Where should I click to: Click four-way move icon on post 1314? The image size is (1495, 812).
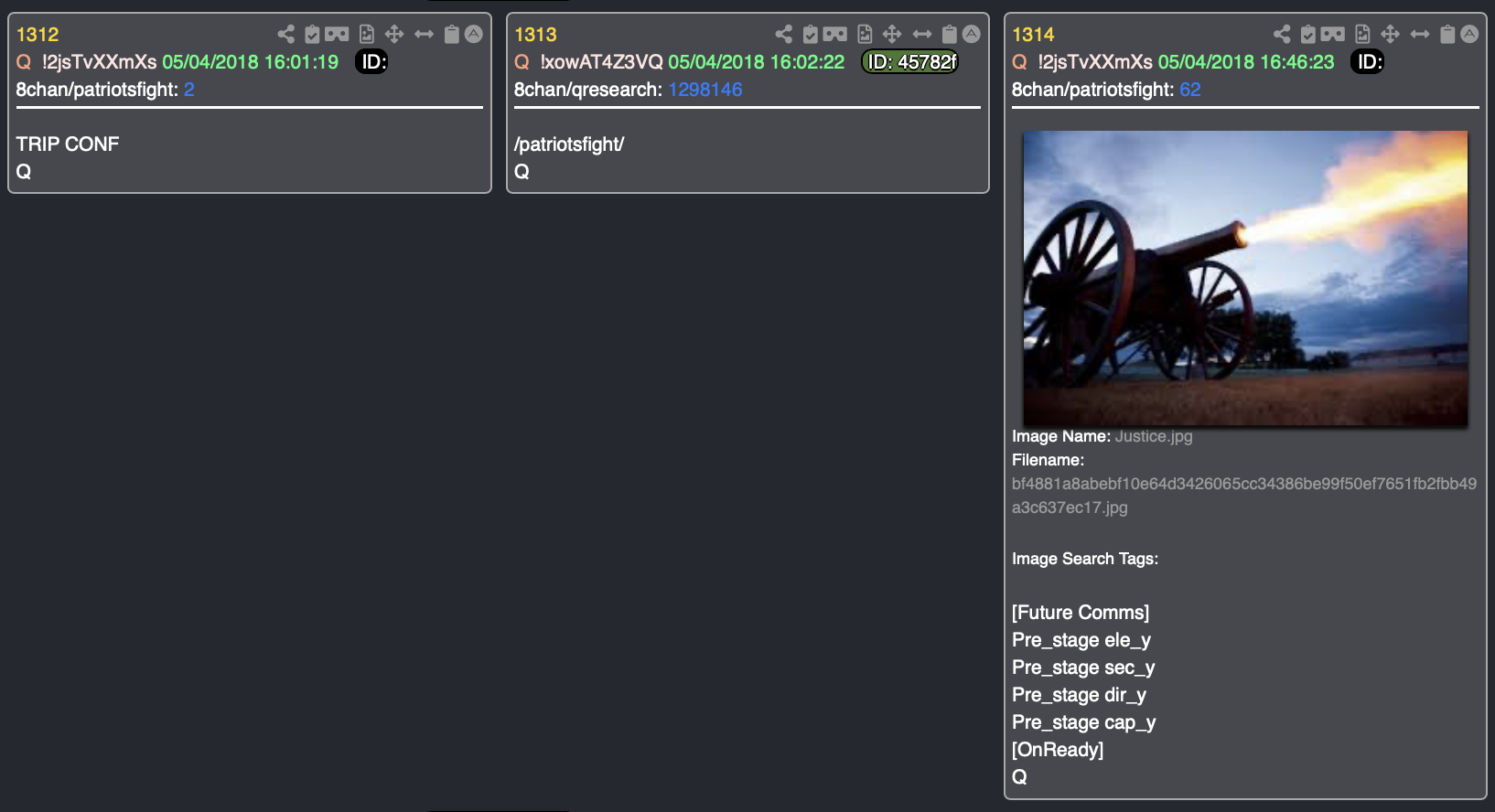point(1390,34)
